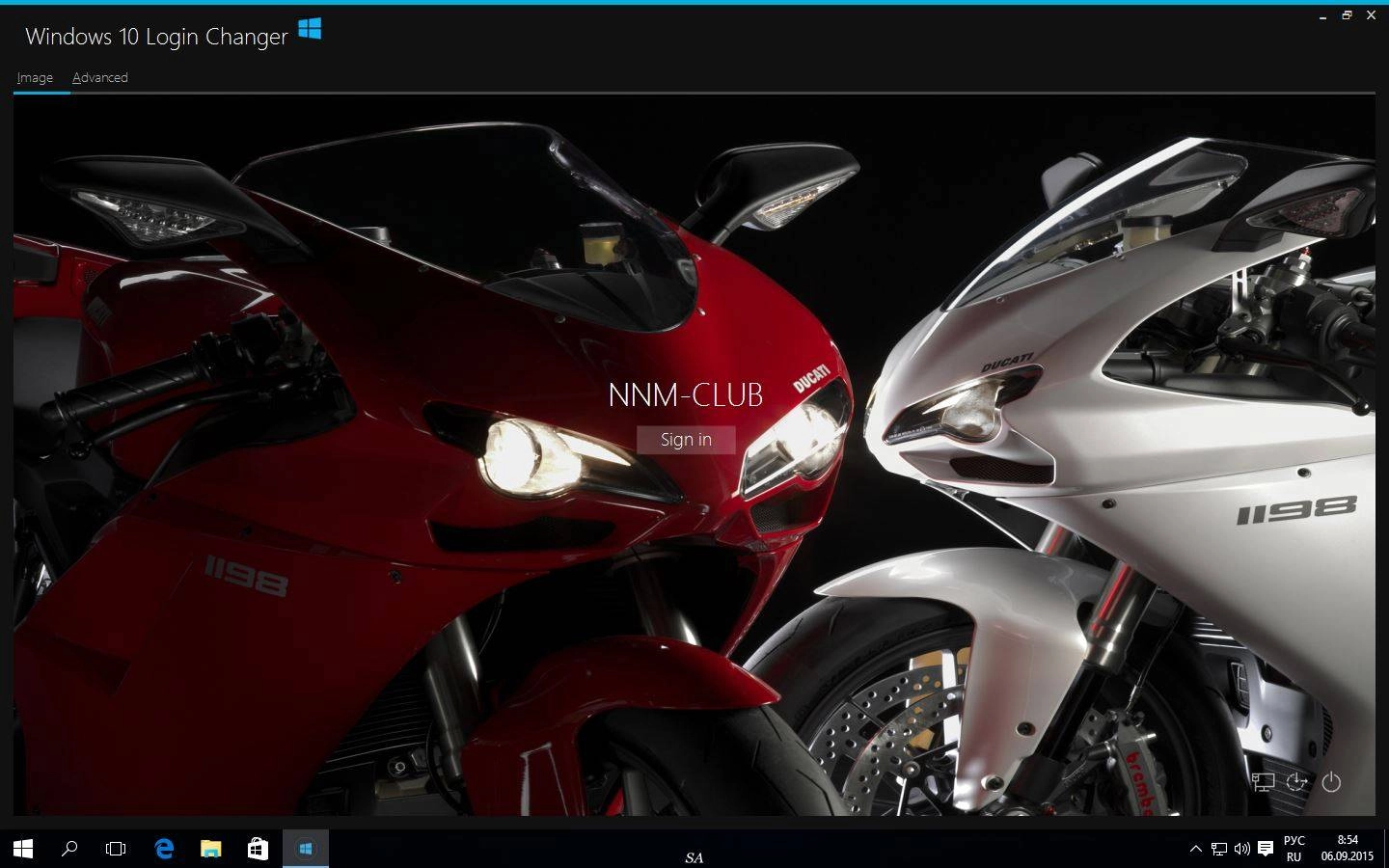Click the motorcycle background preview image

[694, 455]
